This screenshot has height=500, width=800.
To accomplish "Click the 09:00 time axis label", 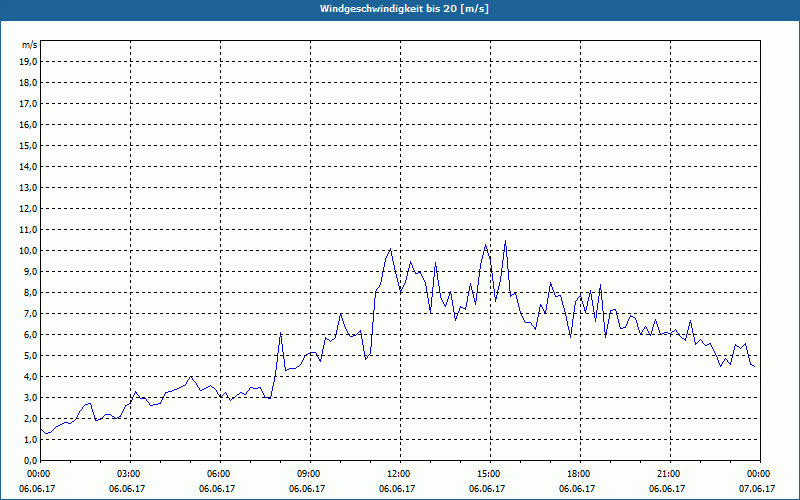I will [310, 474].
